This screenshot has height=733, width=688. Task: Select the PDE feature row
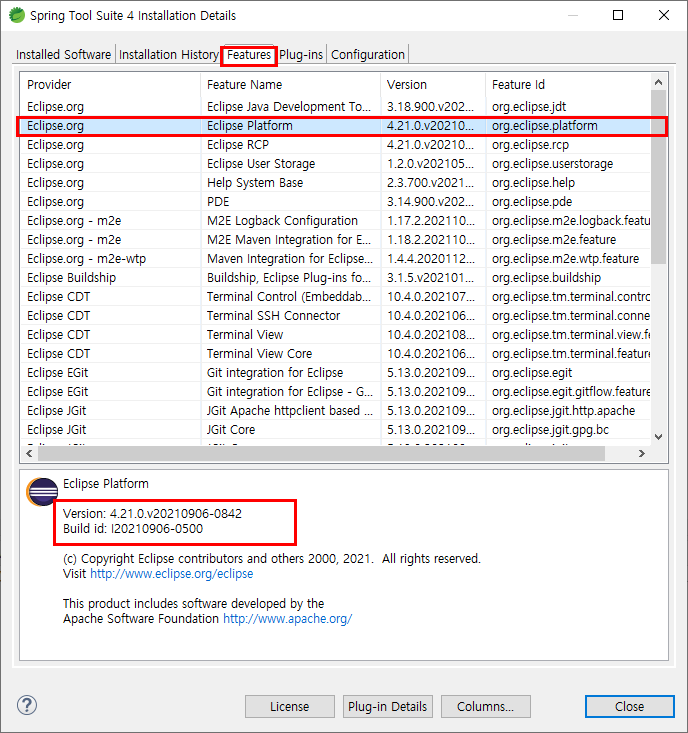335,202
